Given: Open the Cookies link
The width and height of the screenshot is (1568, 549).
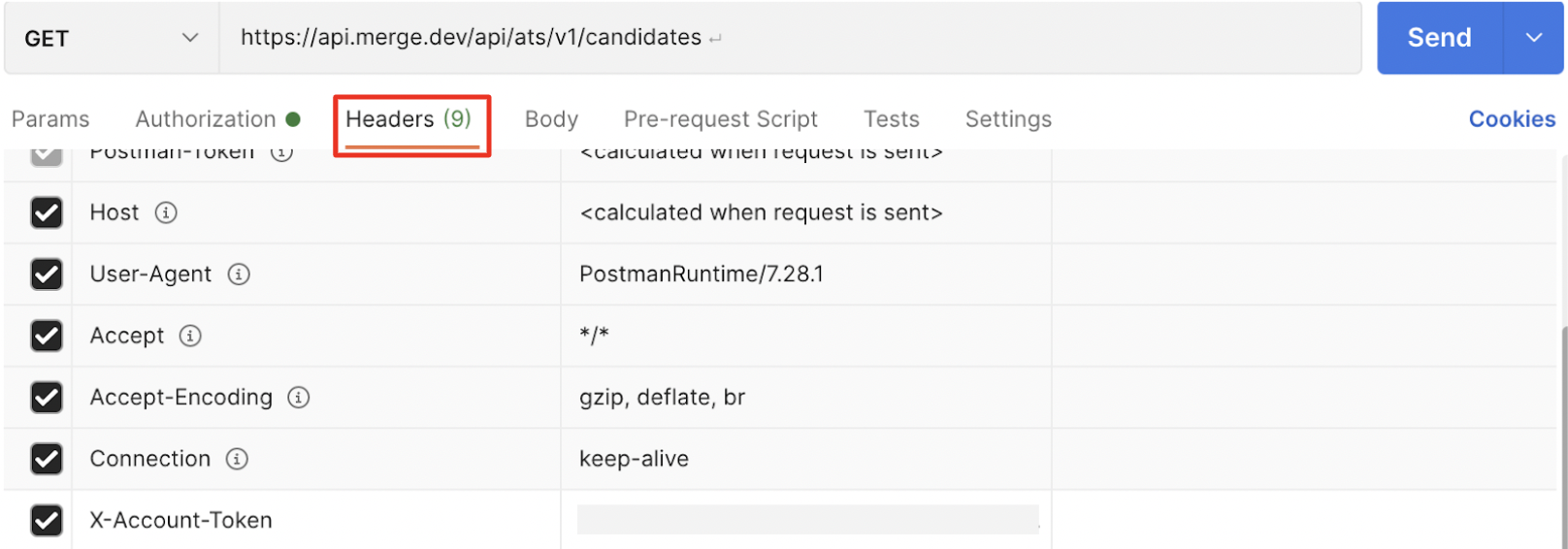Looking at the screenshot, I should [1511, 119].
